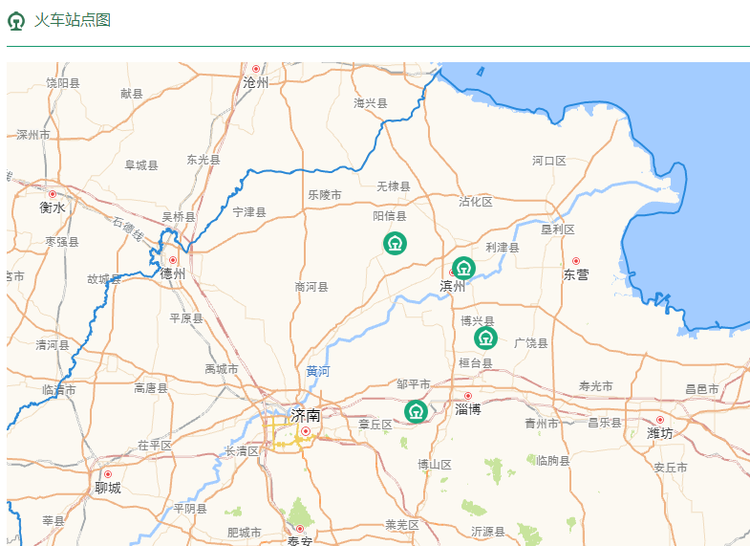Click the train station marker near 阳信县
Screen dimensions: 750x546
click(x=395, y=243)
